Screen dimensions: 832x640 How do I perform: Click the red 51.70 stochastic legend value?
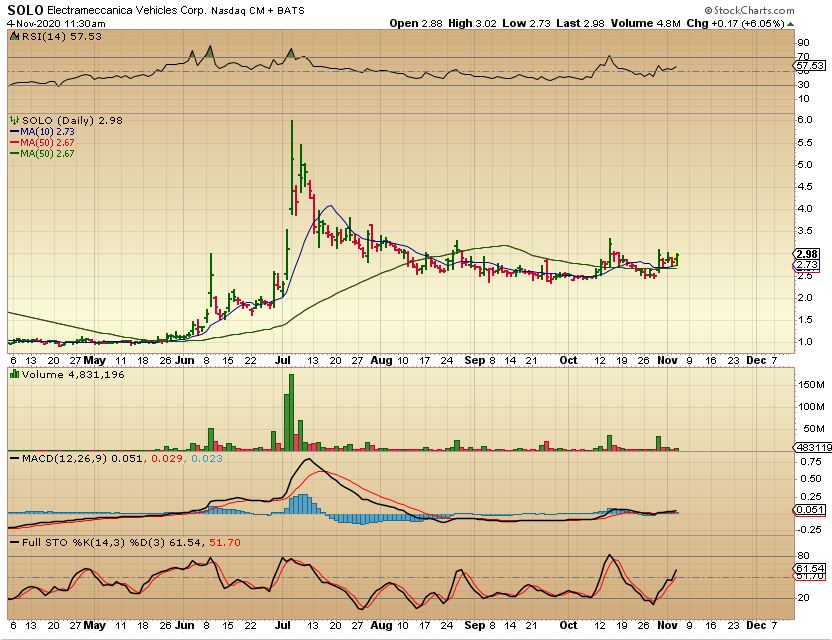pos(225,542)
